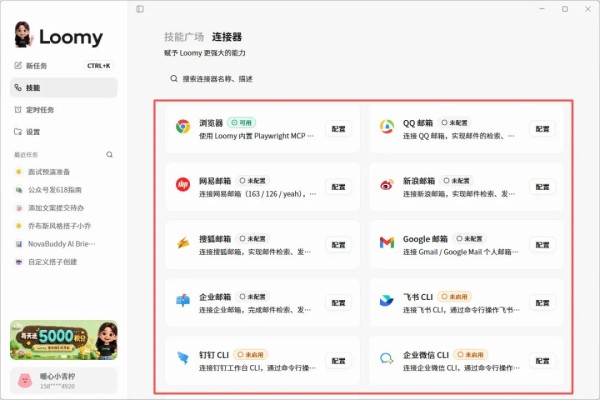Open recent task 添加文案提交待办
The height and width of the screenshot is (400, 600).
[x=64, y=208]
